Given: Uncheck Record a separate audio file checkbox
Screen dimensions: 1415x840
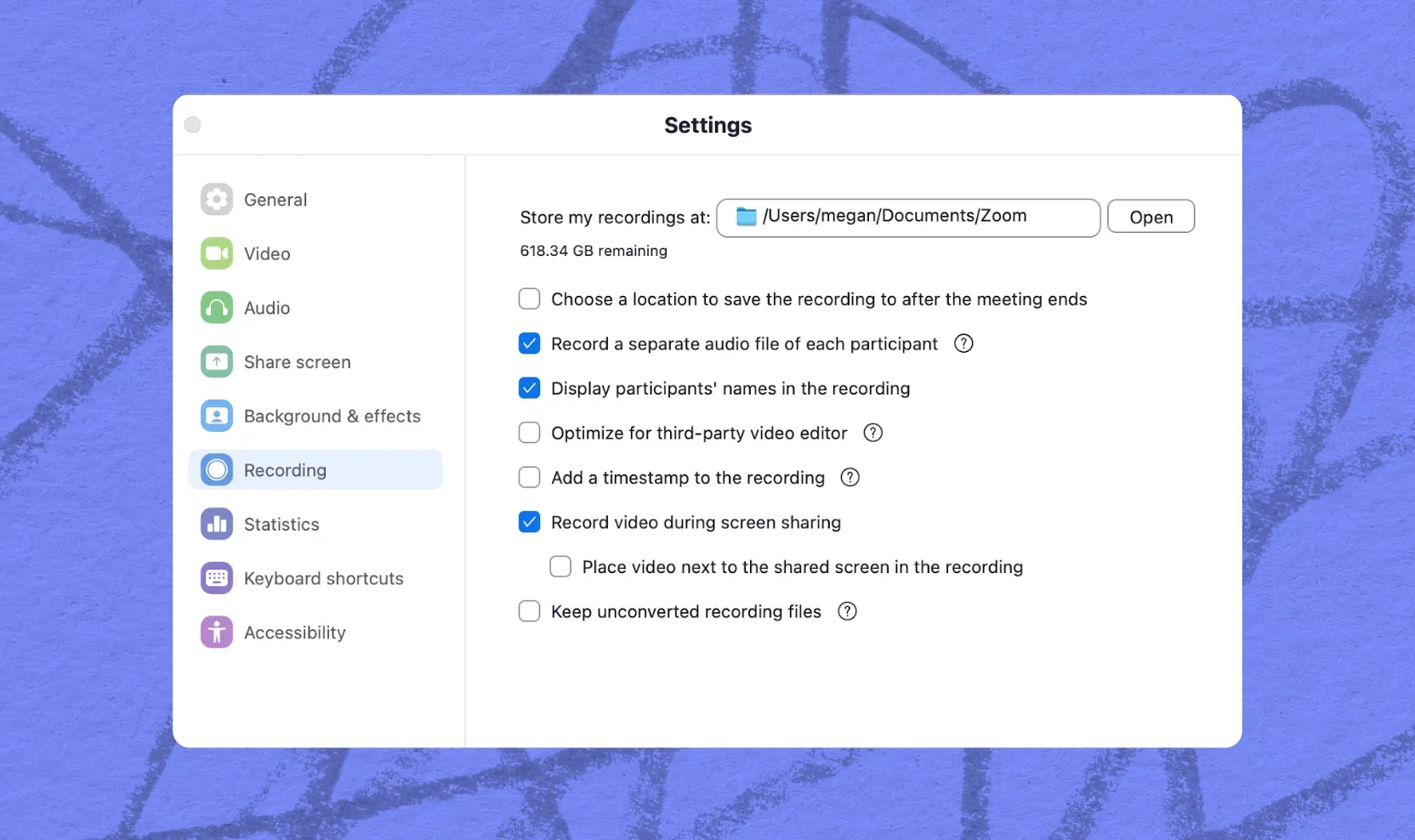Looking at the screenshot, I should (530, 343).
